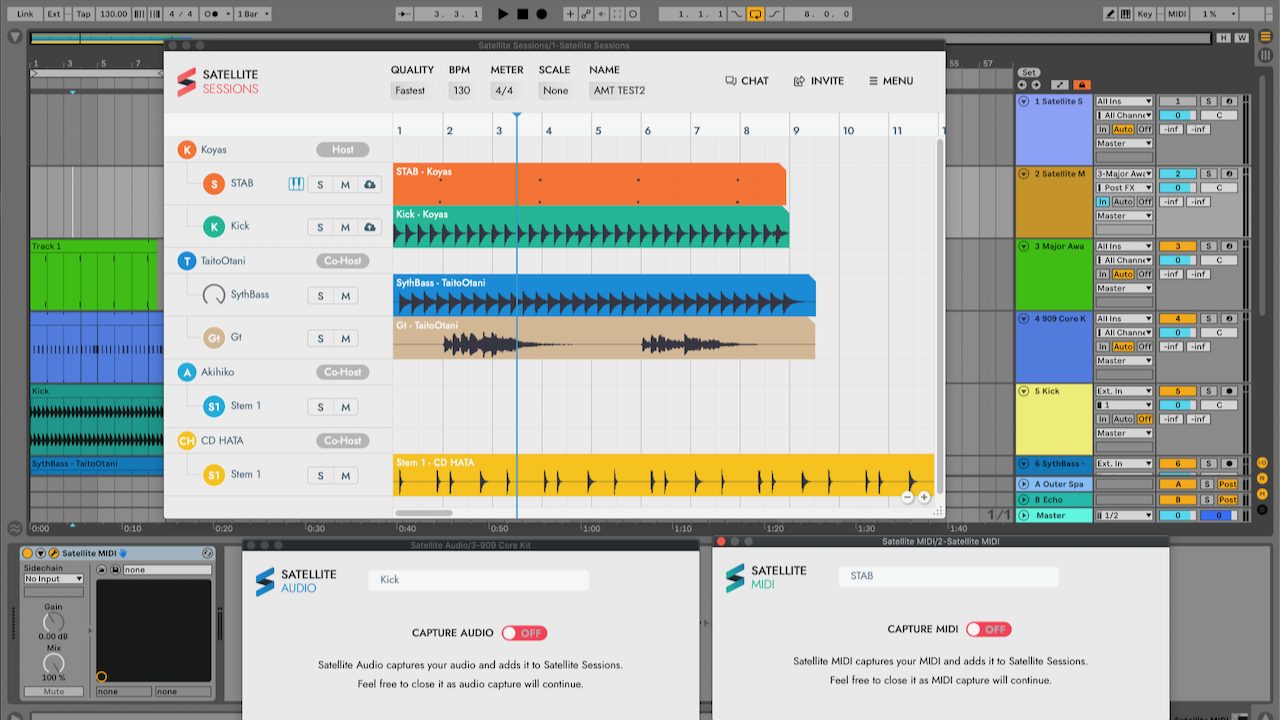Click the SythBass loading spinner icon

point(214,295)
